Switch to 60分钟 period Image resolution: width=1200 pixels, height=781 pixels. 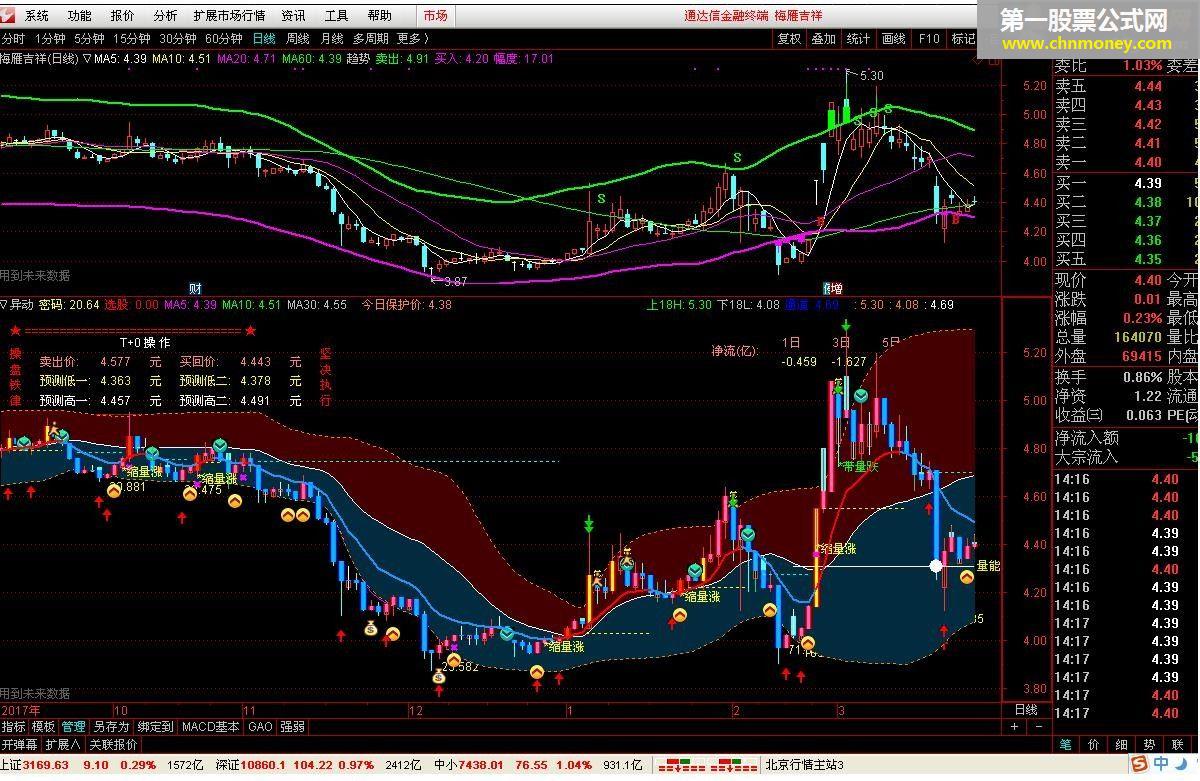point(224,39)
